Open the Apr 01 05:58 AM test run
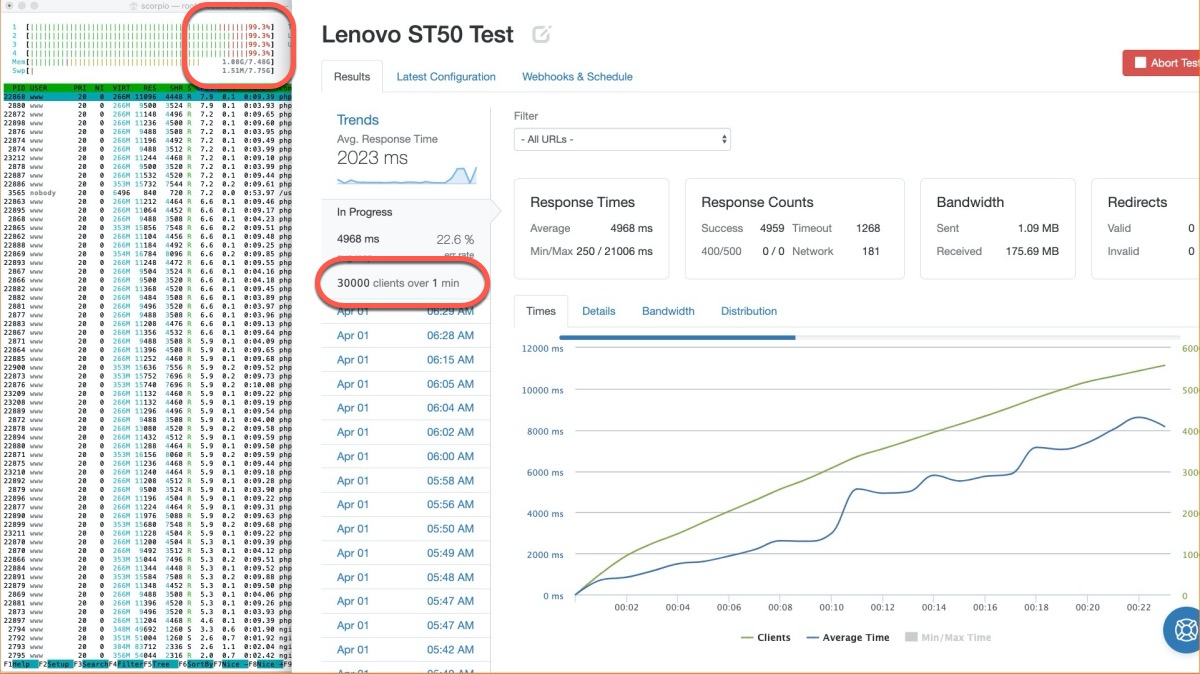The image size is (1200, 674). (x=405, y=480)
